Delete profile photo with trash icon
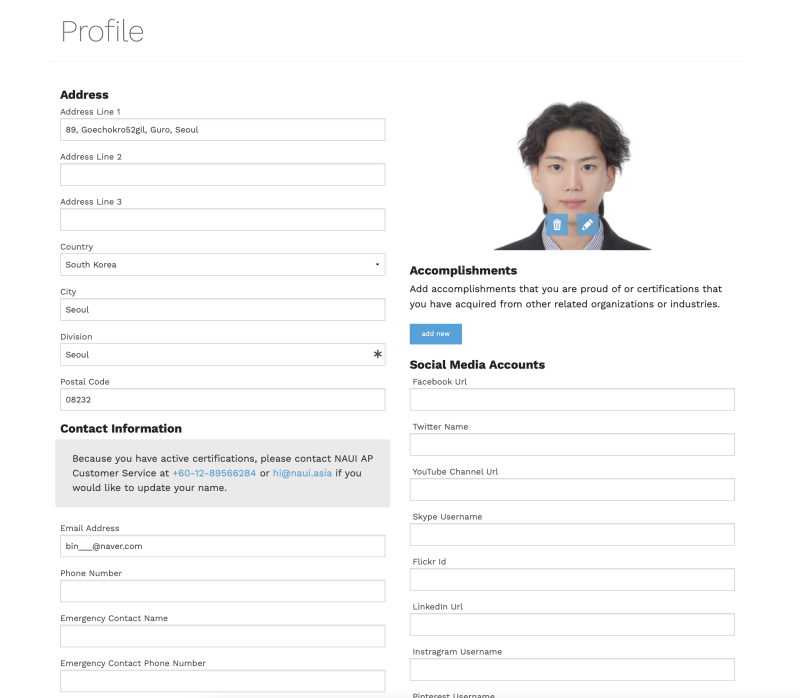The height and width of the screenshot is (698, 800). click(557, 225)
